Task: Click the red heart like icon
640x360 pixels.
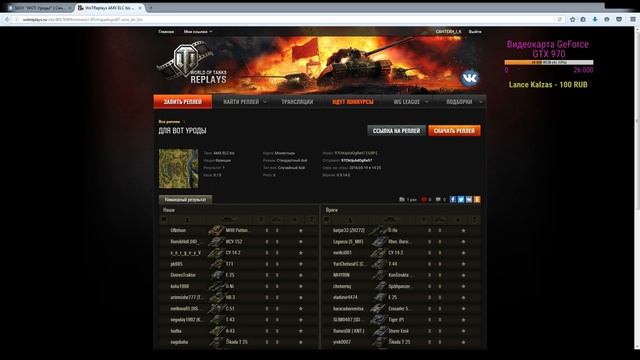Action: pos(424,200)
